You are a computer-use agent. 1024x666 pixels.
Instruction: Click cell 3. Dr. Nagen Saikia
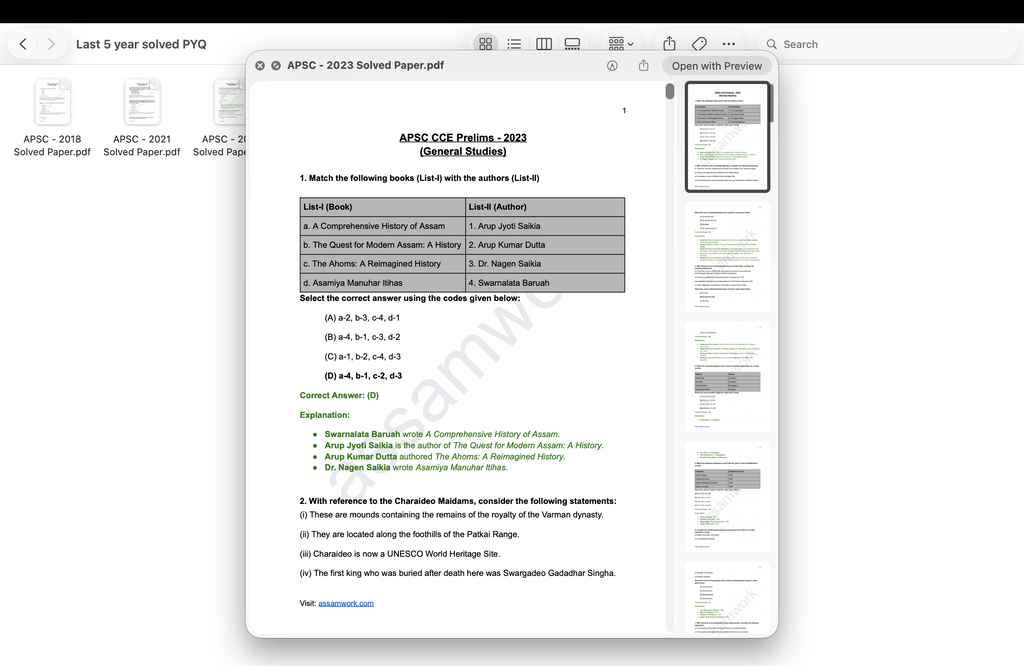pos(545,264)
